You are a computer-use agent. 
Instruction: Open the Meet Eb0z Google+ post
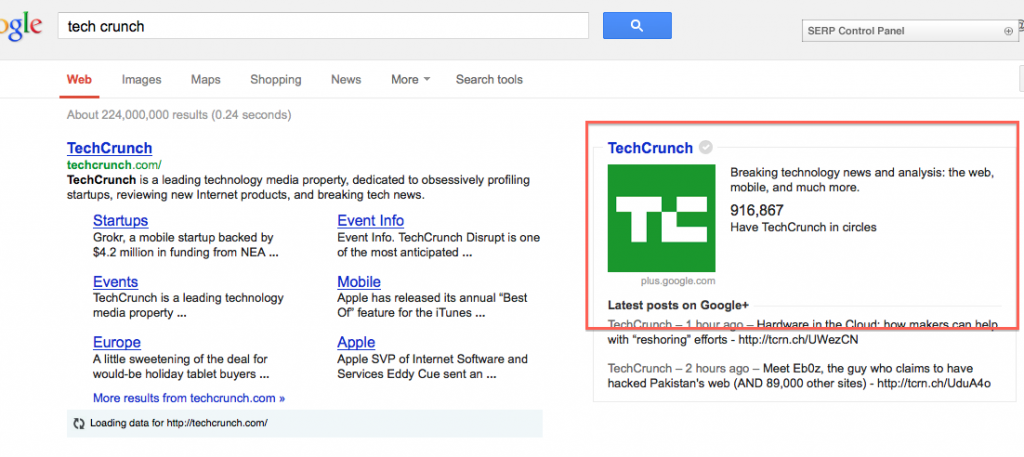point(799,376)
